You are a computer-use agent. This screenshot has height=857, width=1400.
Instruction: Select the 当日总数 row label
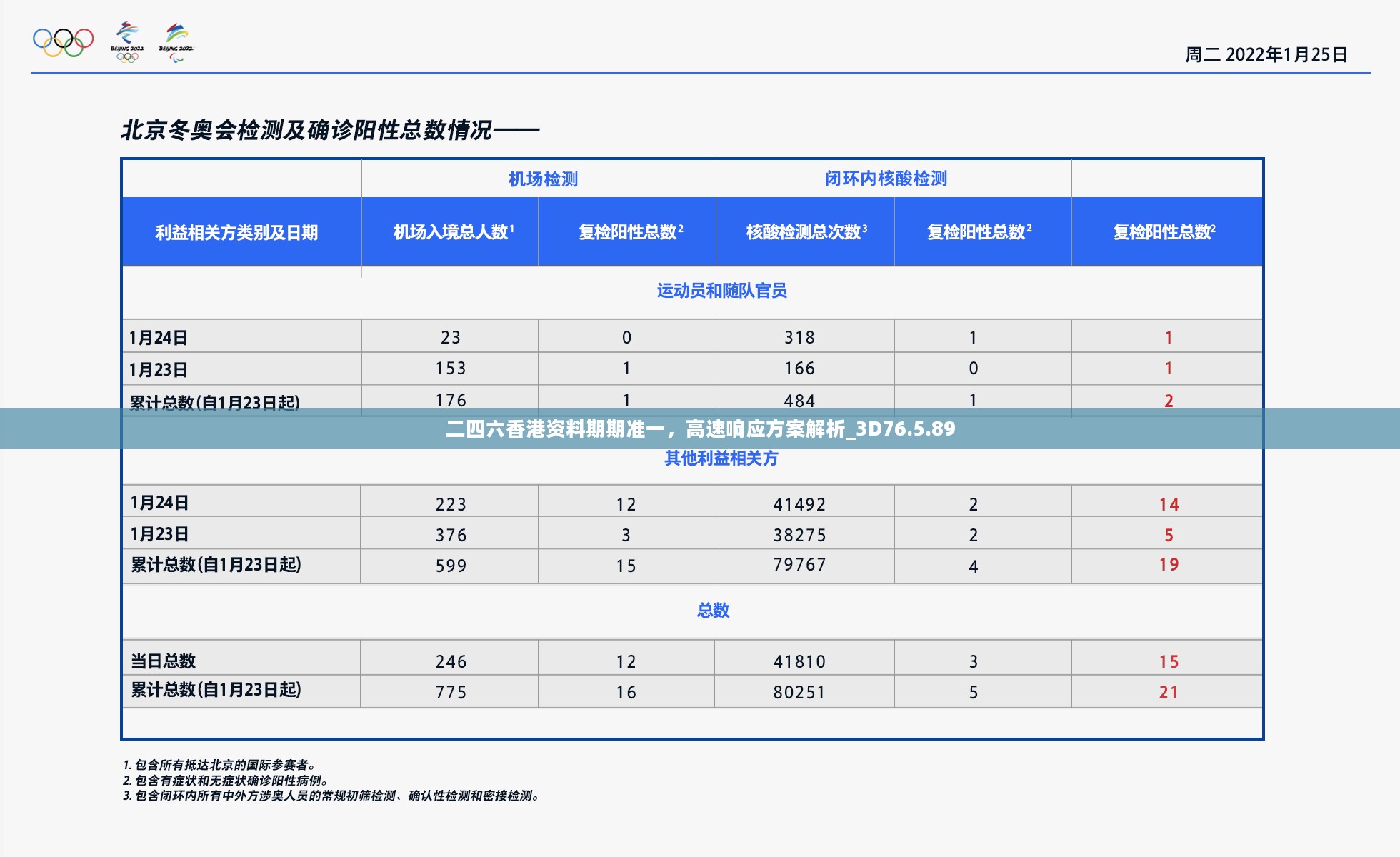(x=163, y=661)
